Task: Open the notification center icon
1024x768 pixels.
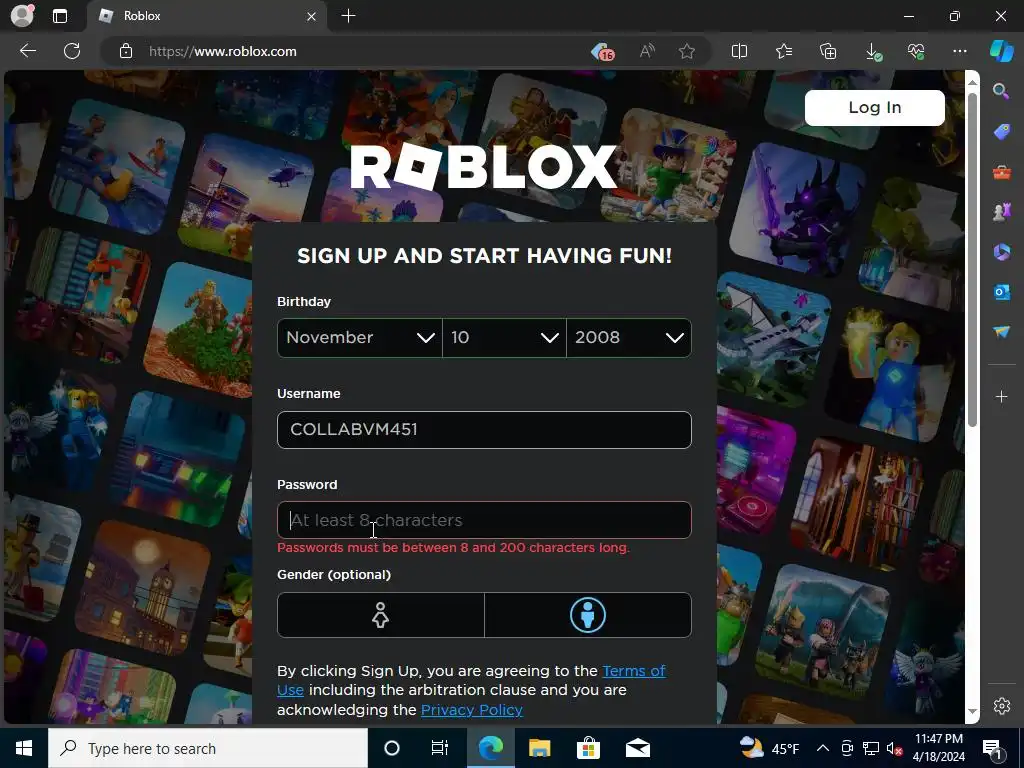Action: [993, 748]
